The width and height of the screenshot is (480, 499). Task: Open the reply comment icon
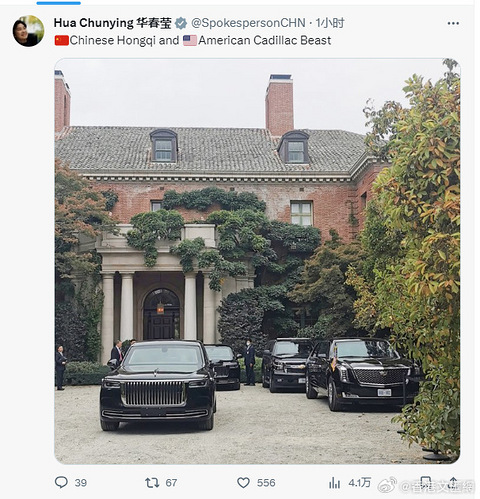(x=61, y=482)
